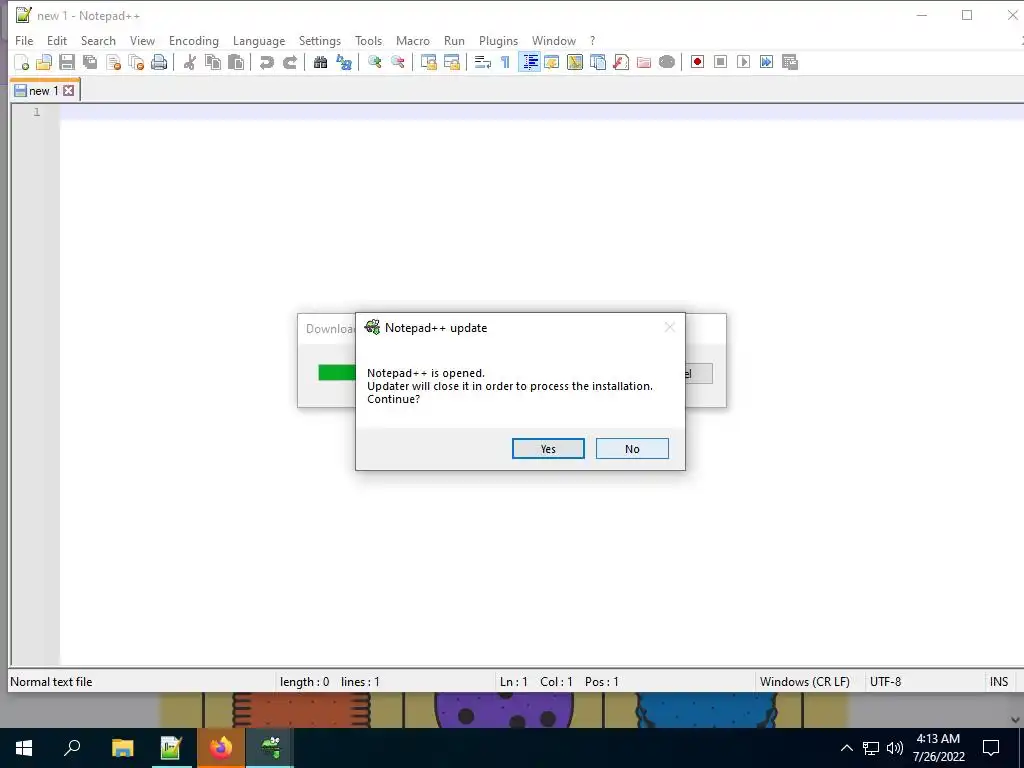Viewport: 1024px width, 768px height.
Task: Open the Tools menu
Action: [x=368, y=40]
